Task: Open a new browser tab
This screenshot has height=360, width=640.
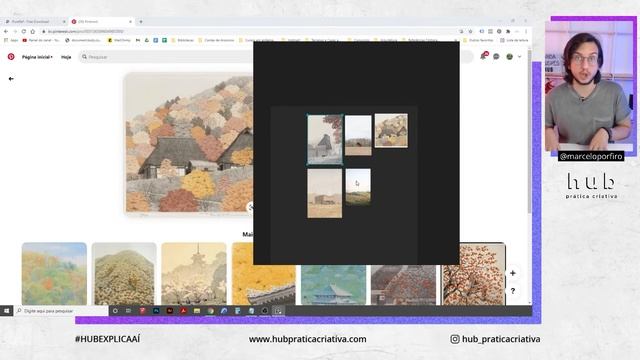Action: point(141,22)
